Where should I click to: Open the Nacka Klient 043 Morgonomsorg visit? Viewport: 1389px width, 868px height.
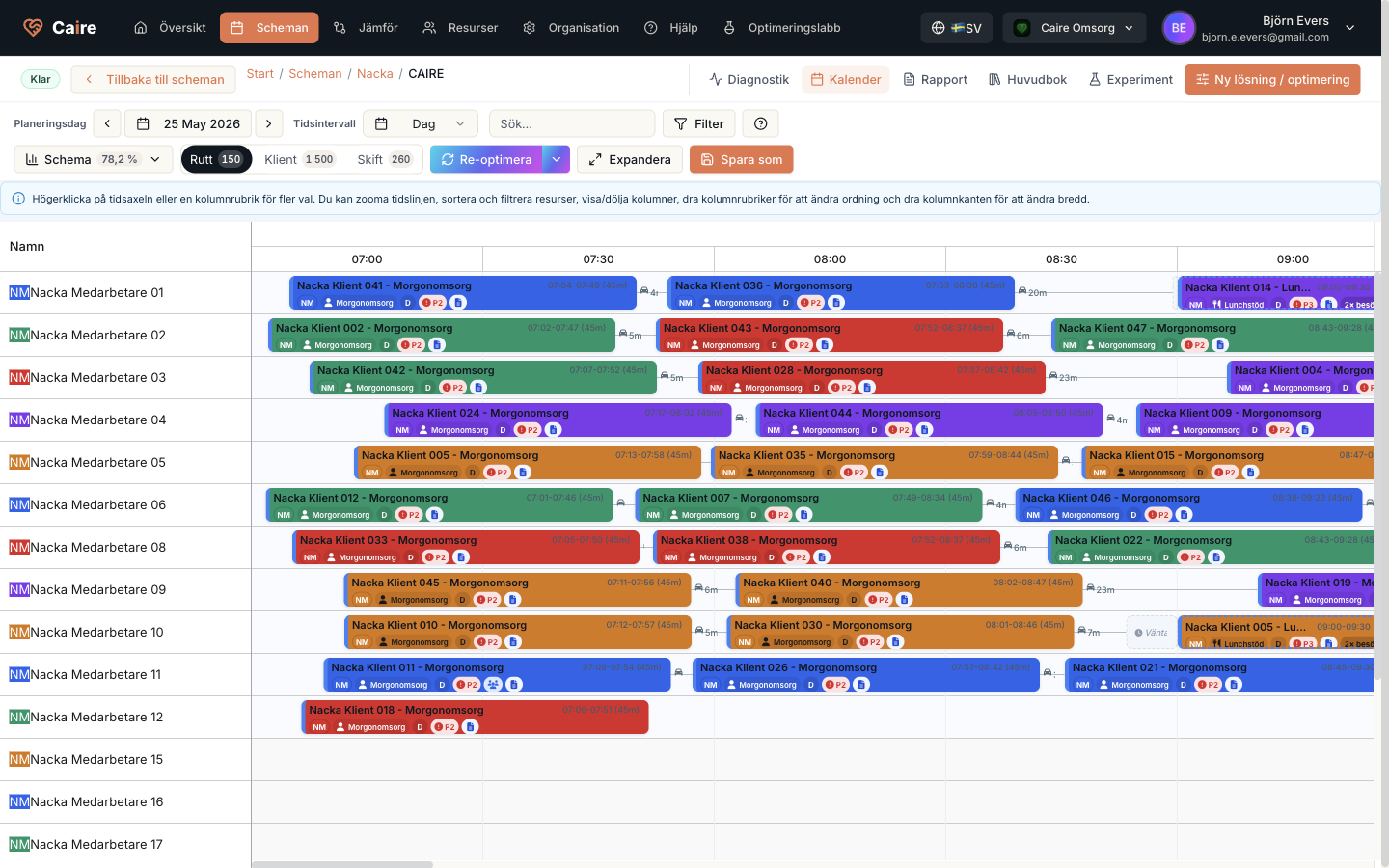point(829,336)
